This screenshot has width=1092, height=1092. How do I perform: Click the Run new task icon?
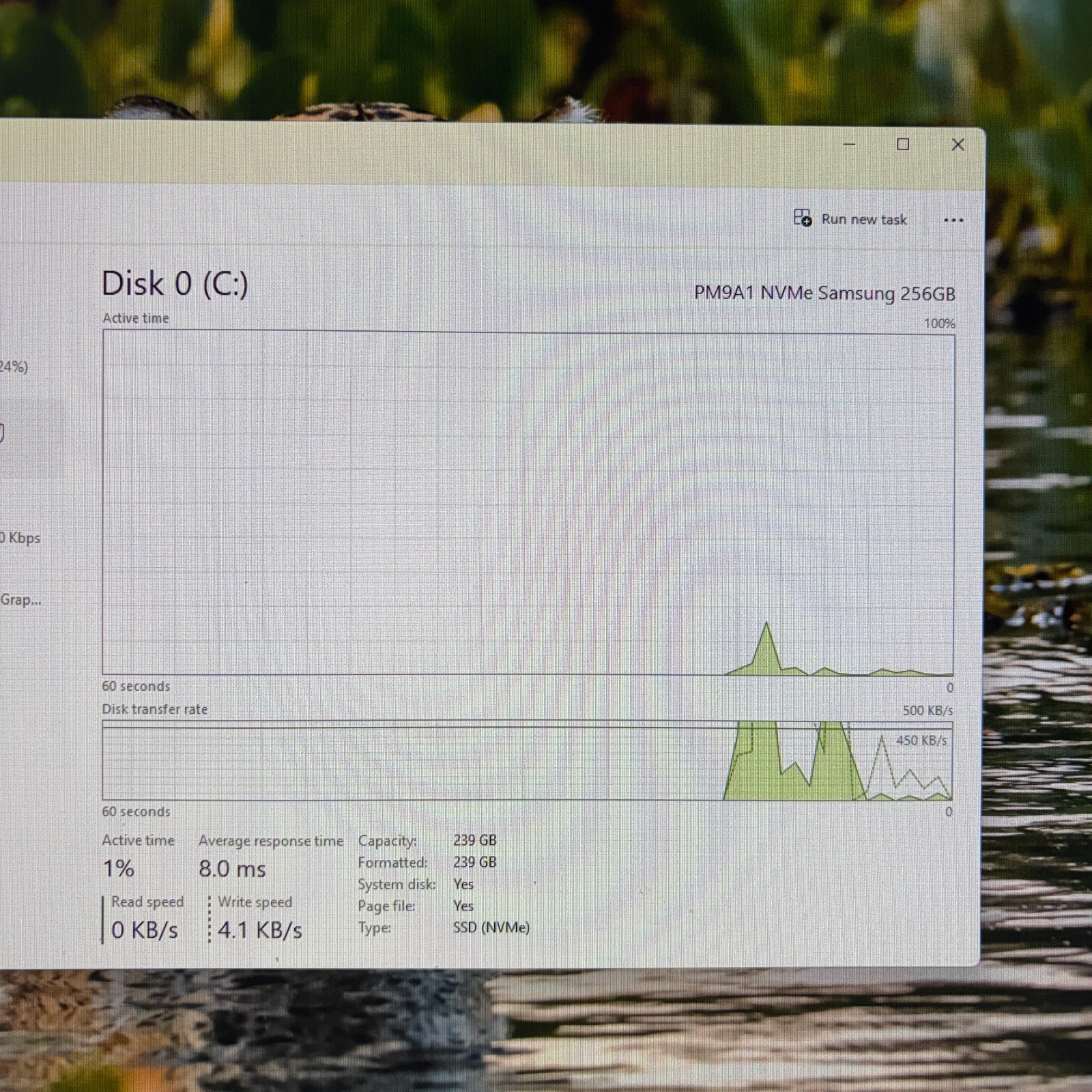coord(803,218)
